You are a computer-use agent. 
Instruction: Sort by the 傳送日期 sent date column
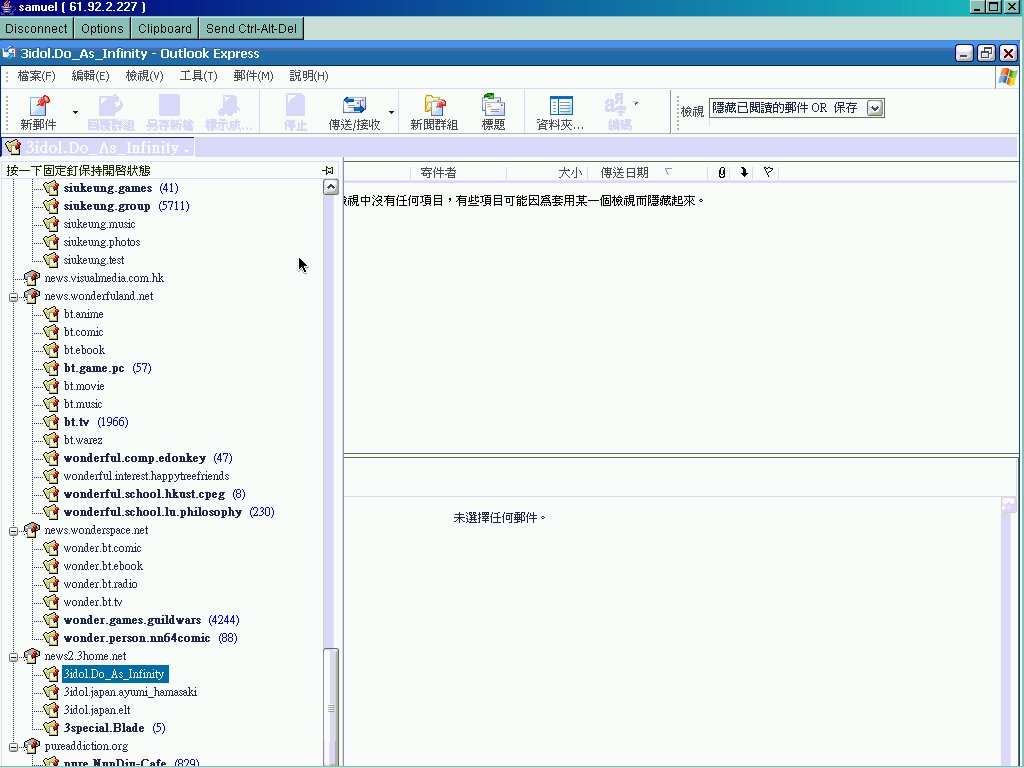pyautogui.click(x=647, y=172)
